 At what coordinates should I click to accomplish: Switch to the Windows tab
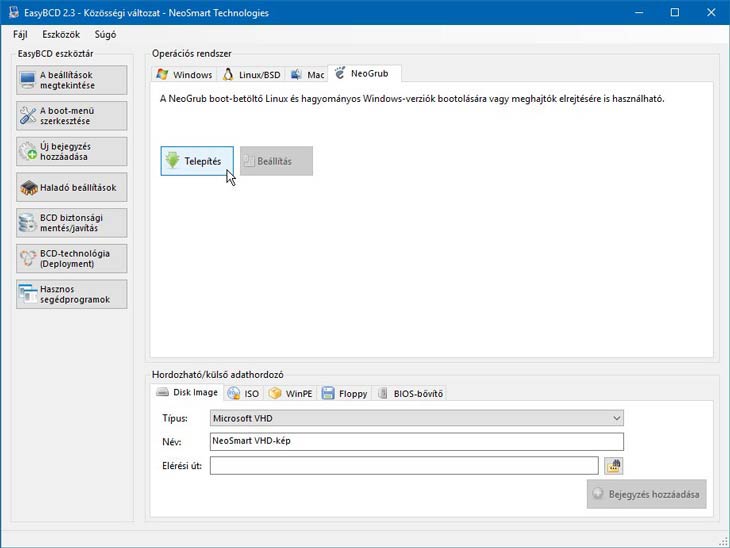coord(185,75)
